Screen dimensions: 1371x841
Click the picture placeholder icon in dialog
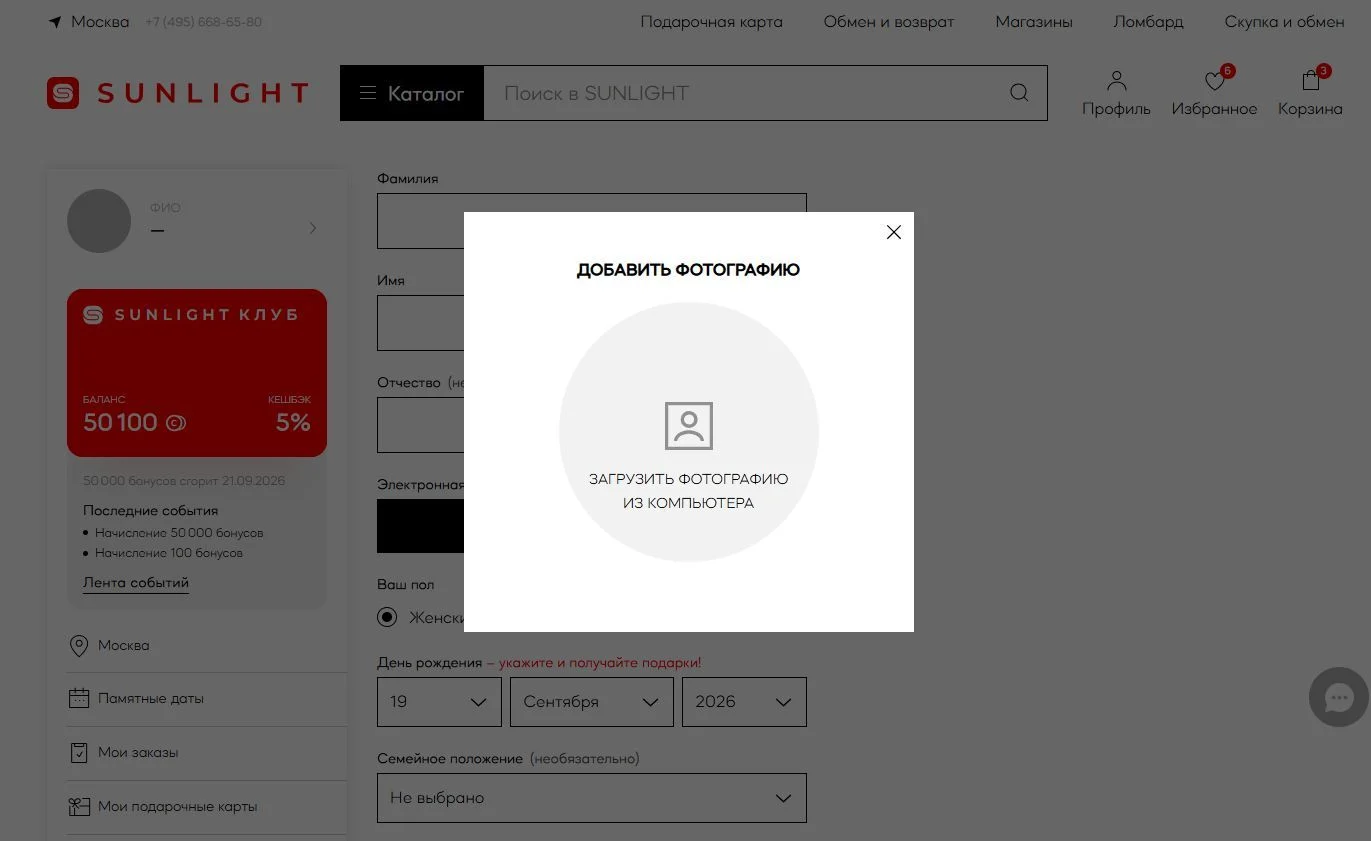pyautogui.click(x=689, y=426)
